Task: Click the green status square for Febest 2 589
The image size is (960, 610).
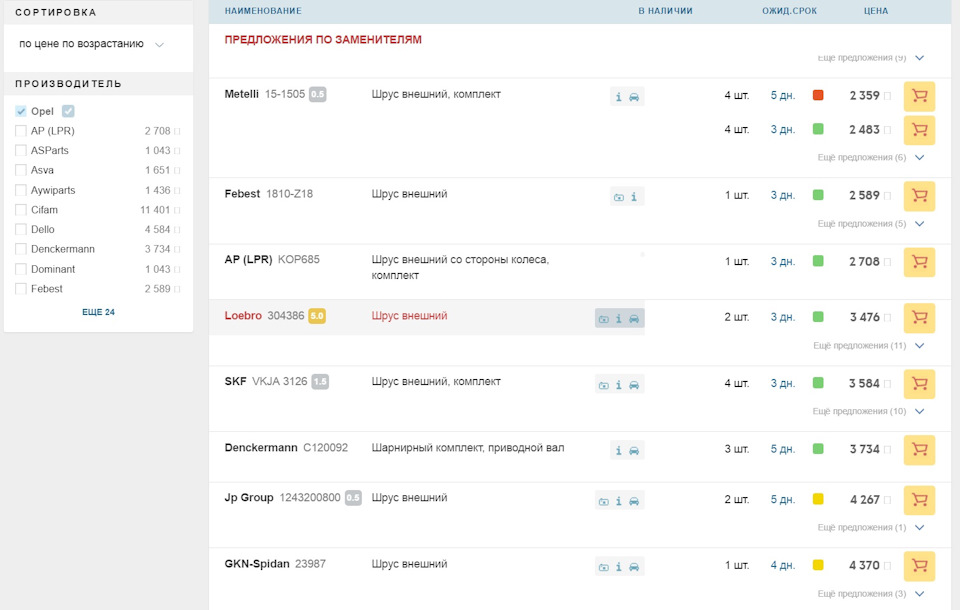Action: pos(818,195)
